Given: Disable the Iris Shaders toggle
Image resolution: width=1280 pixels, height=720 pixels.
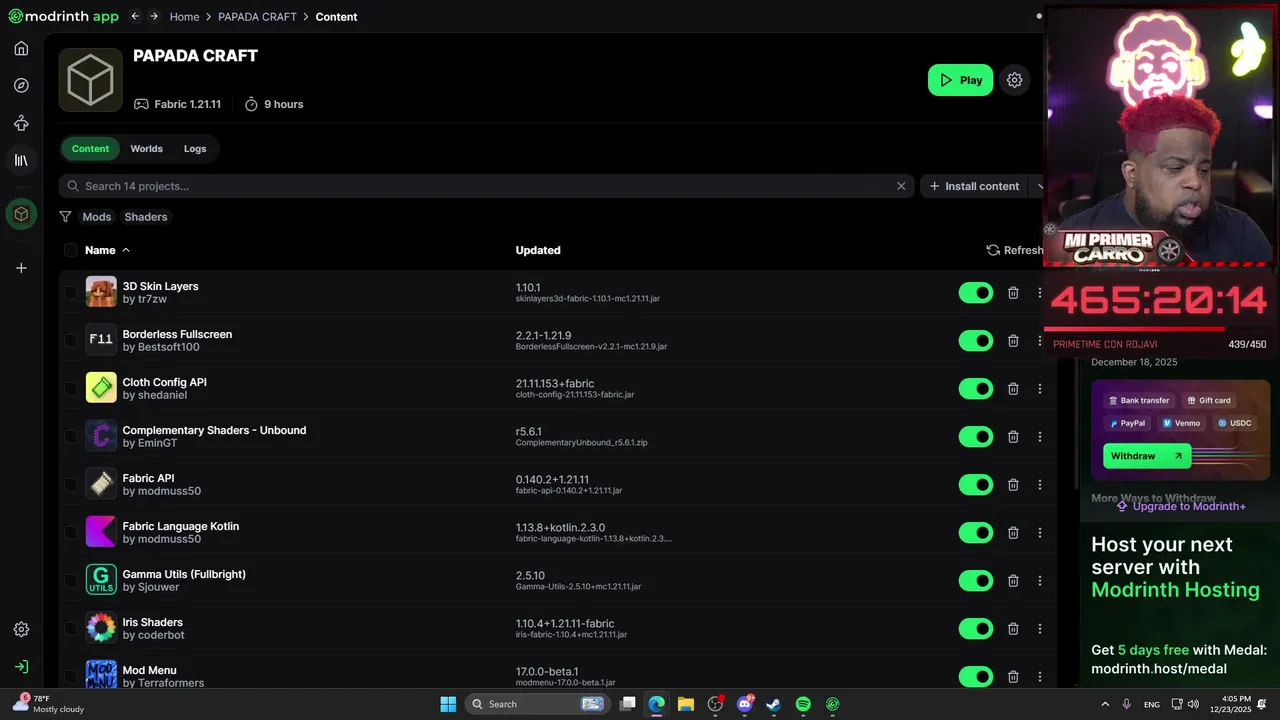Looking at the screenshot, I should (x=976, y=629).
